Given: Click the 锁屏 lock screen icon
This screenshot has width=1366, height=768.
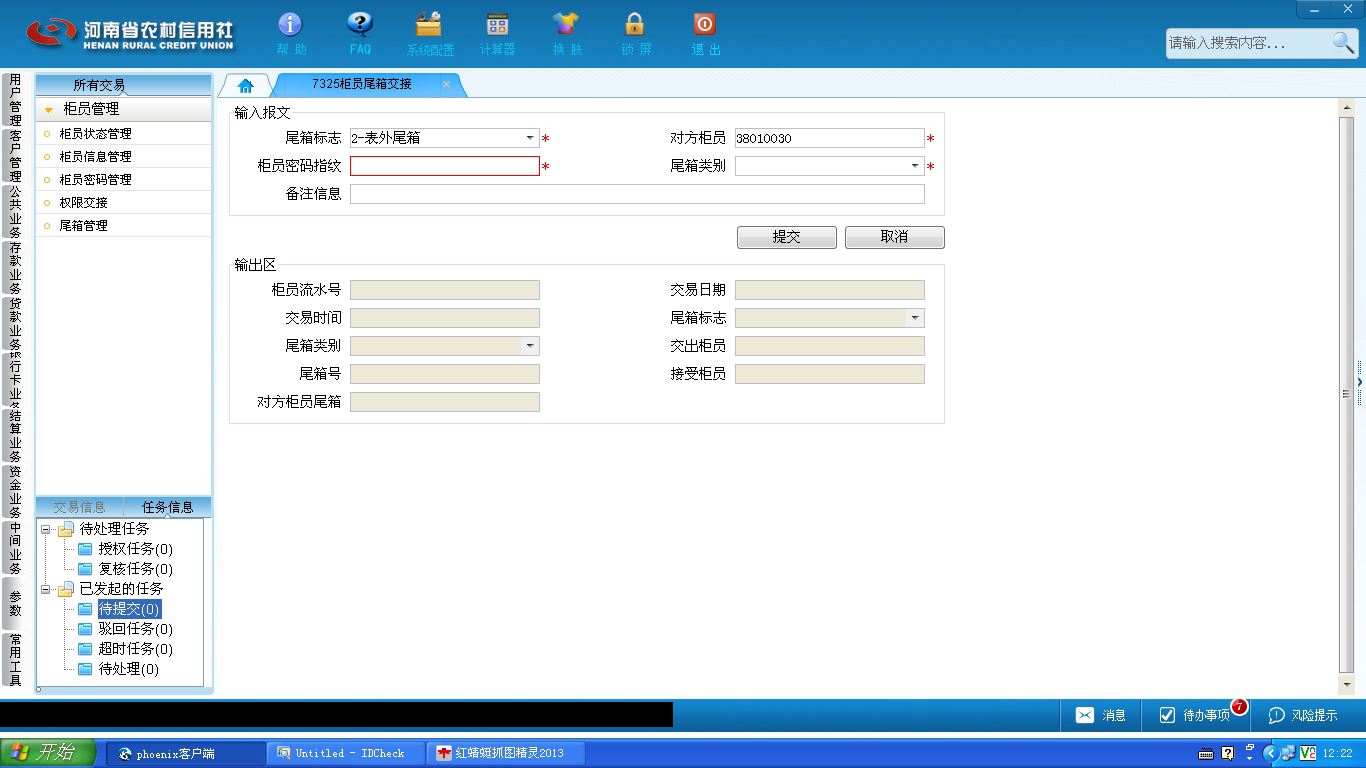Looking at the screenshot, I should pos(634,25).
